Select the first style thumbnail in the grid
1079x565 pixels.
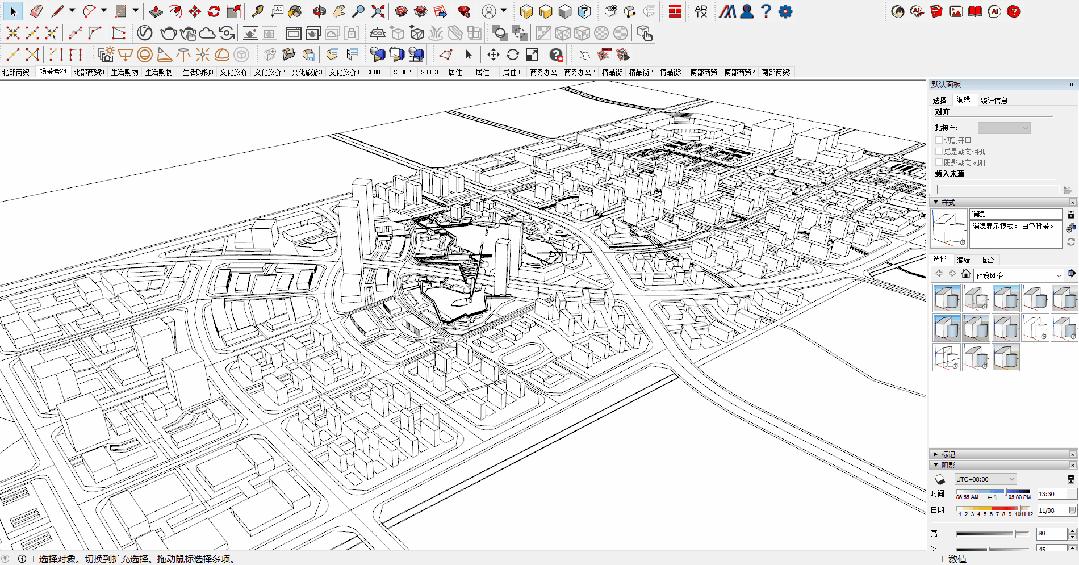(947, 297)
